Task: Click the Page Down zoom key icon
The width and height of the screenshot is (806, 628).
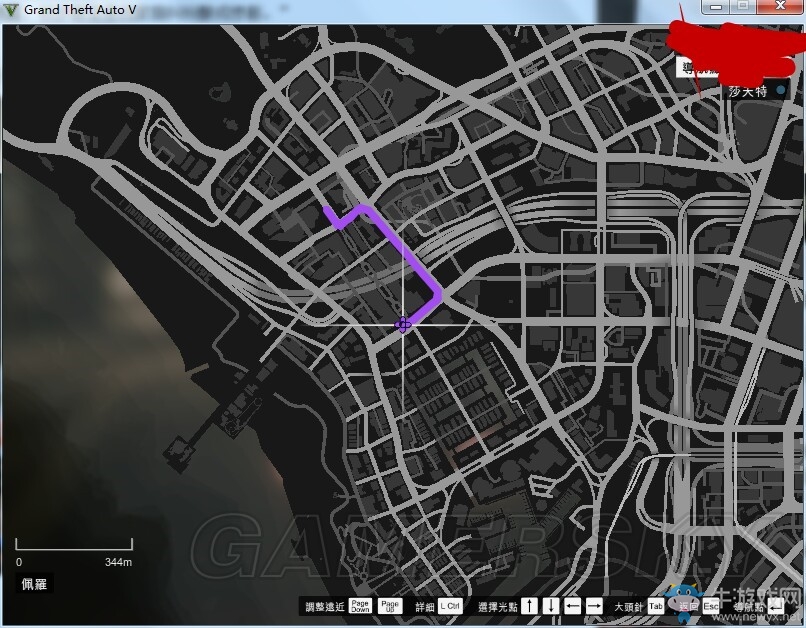Action: point(360,606)
